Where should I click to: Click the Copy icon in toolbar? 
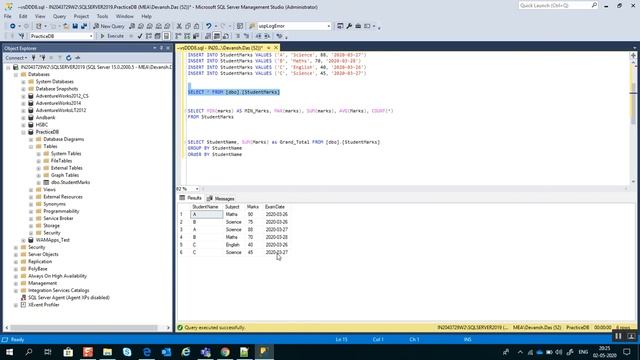point(188,26)
